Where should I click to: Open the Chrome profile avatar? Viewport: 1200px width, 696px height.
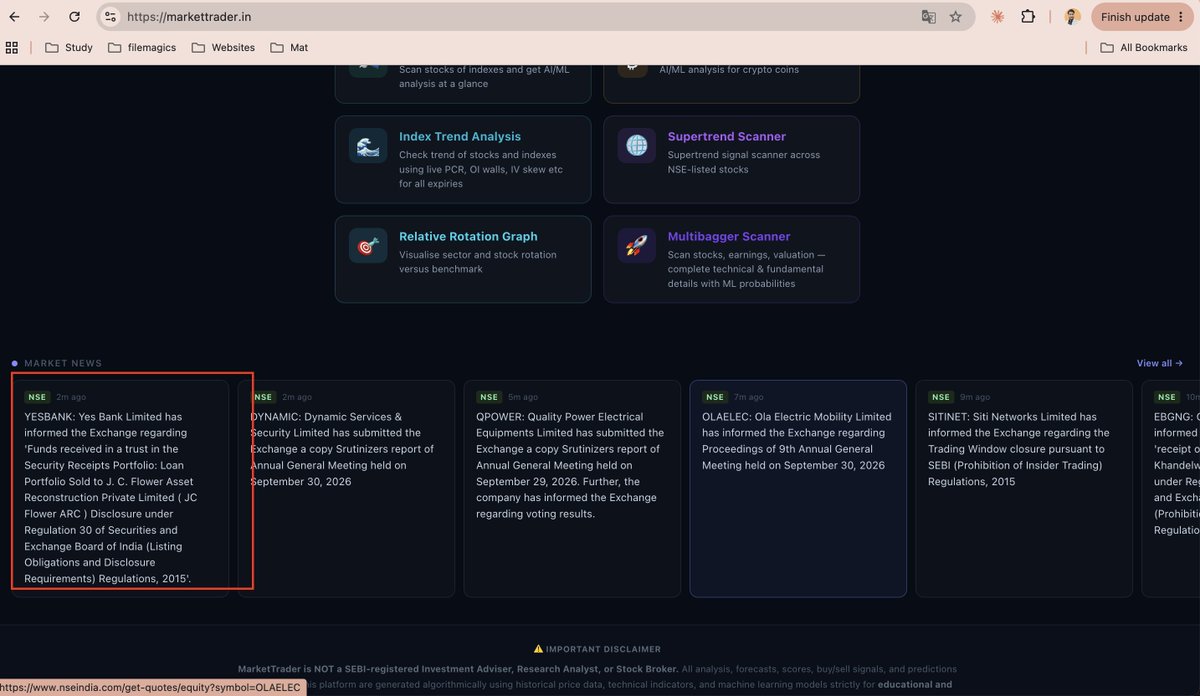1073,17
